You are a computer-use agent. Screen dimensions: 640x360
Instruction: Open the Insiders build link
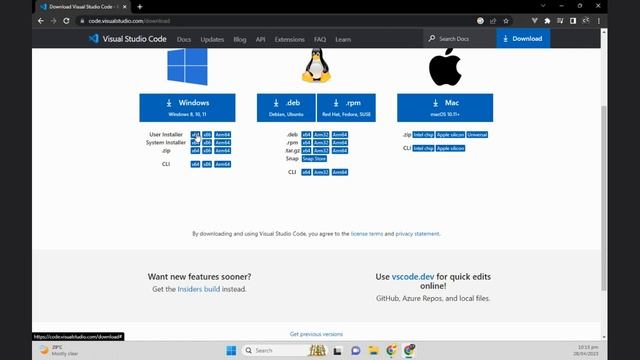(x=198, y=289)
